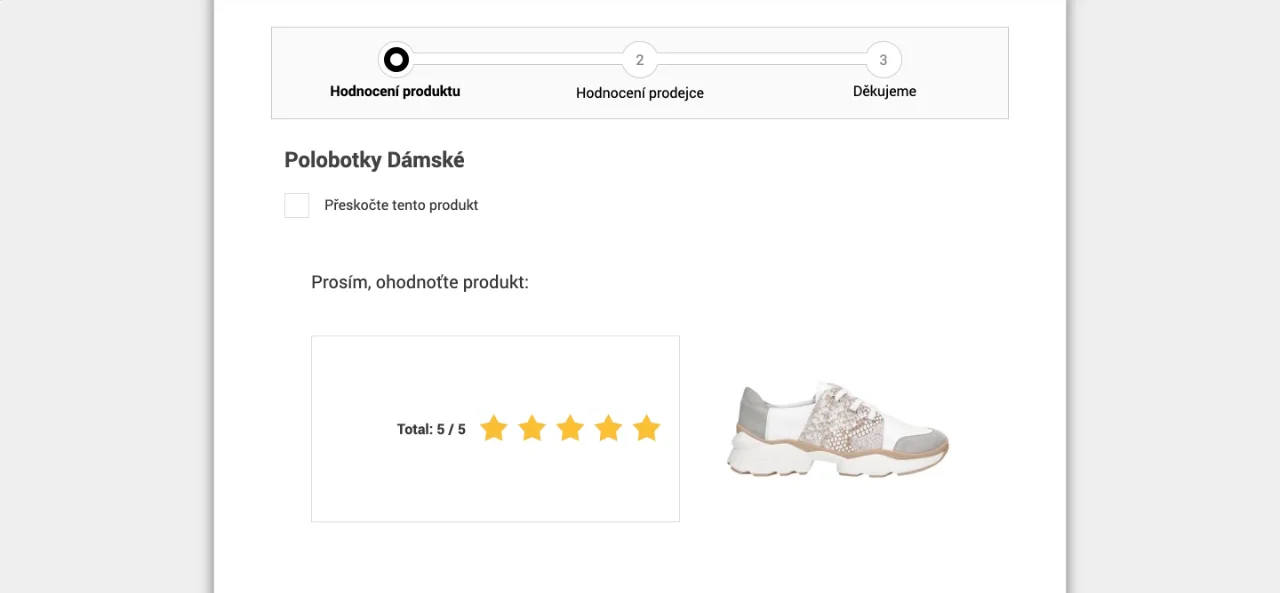Switch to the 'Hodnocení prodejce' step
This screenshot has width=1280, height=593.
(x=640, y=93)
